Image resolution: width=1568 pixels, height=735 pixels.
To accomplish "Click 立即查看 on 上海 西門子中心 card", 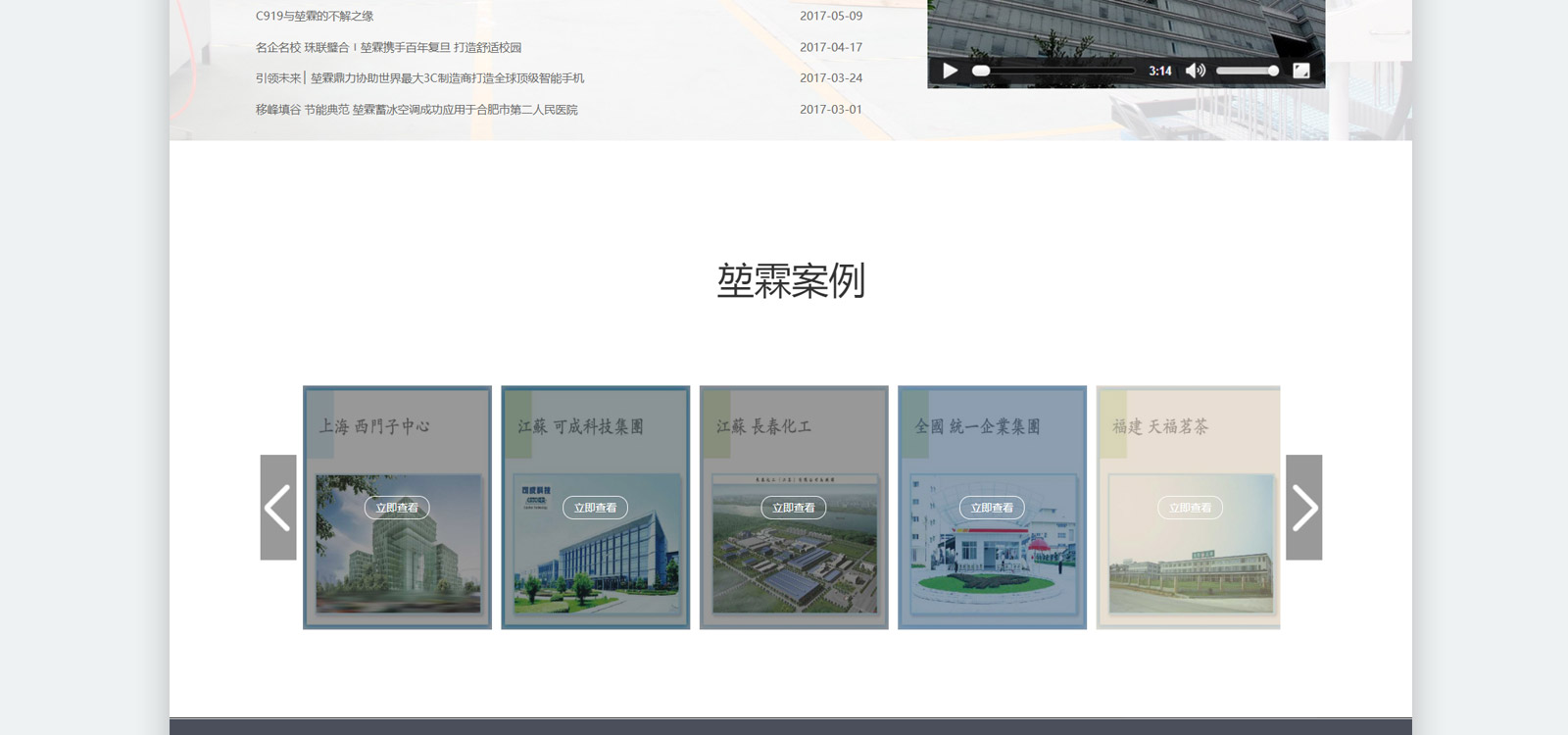I will coord(397,508).
